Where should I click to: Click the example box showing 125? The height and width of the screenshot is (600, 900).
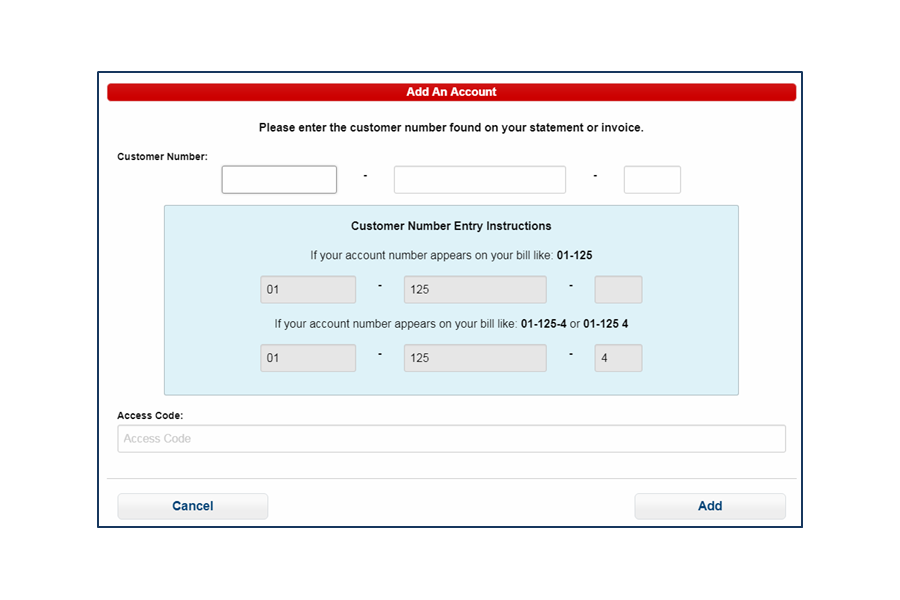point(474,289)
